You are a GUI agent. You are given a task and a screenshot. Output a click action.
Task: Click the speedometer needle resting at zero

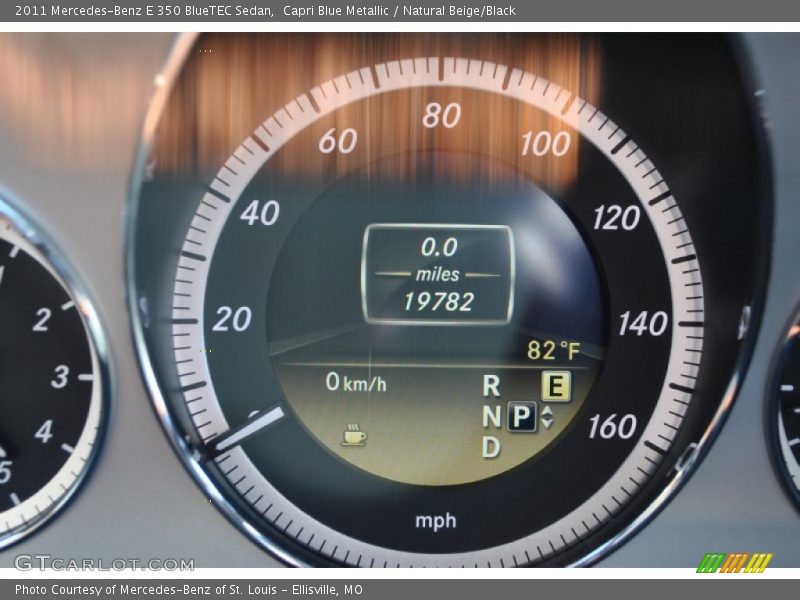tap(249, 429)
